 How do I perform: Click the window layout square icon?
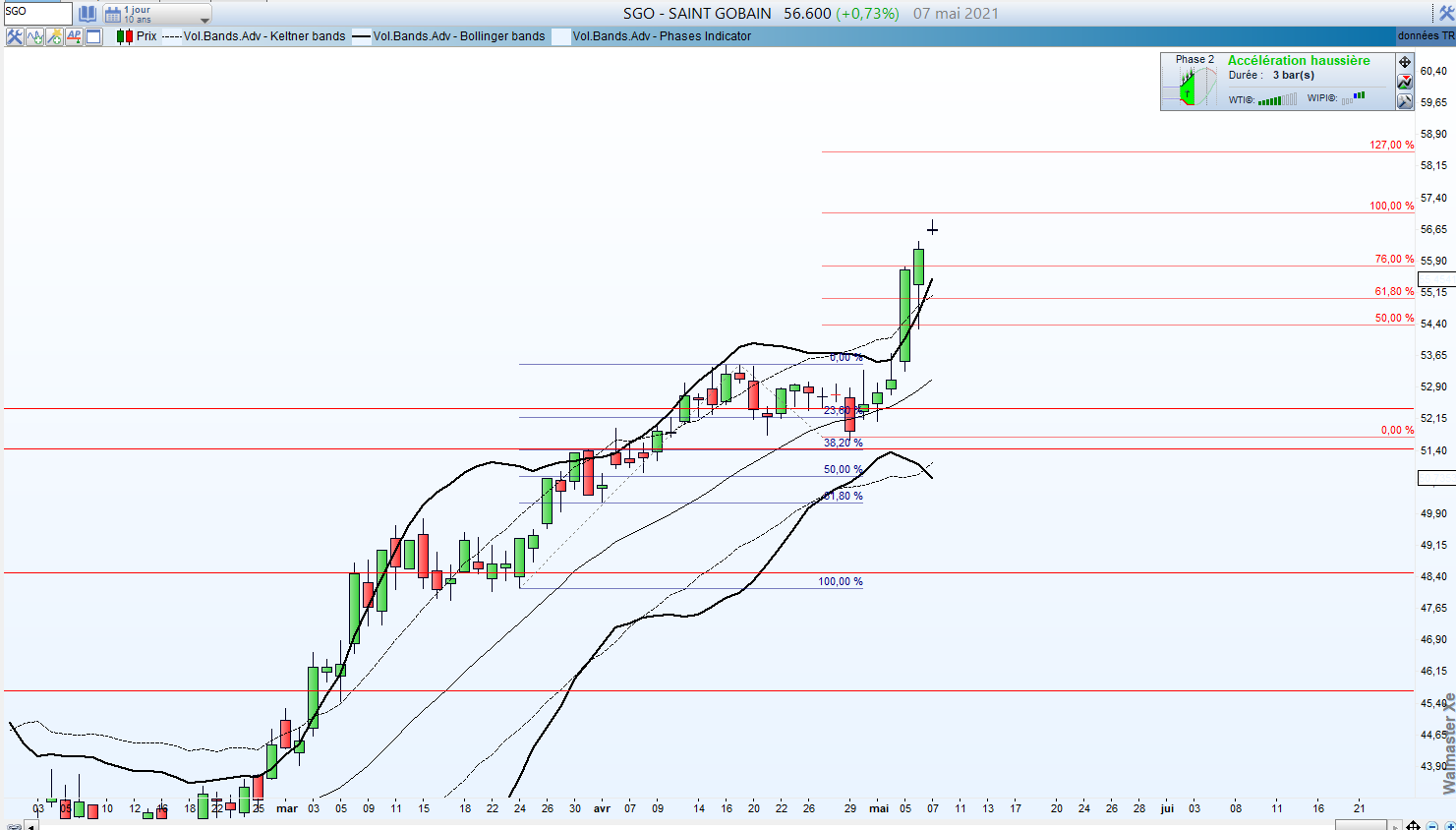[94, 36]
